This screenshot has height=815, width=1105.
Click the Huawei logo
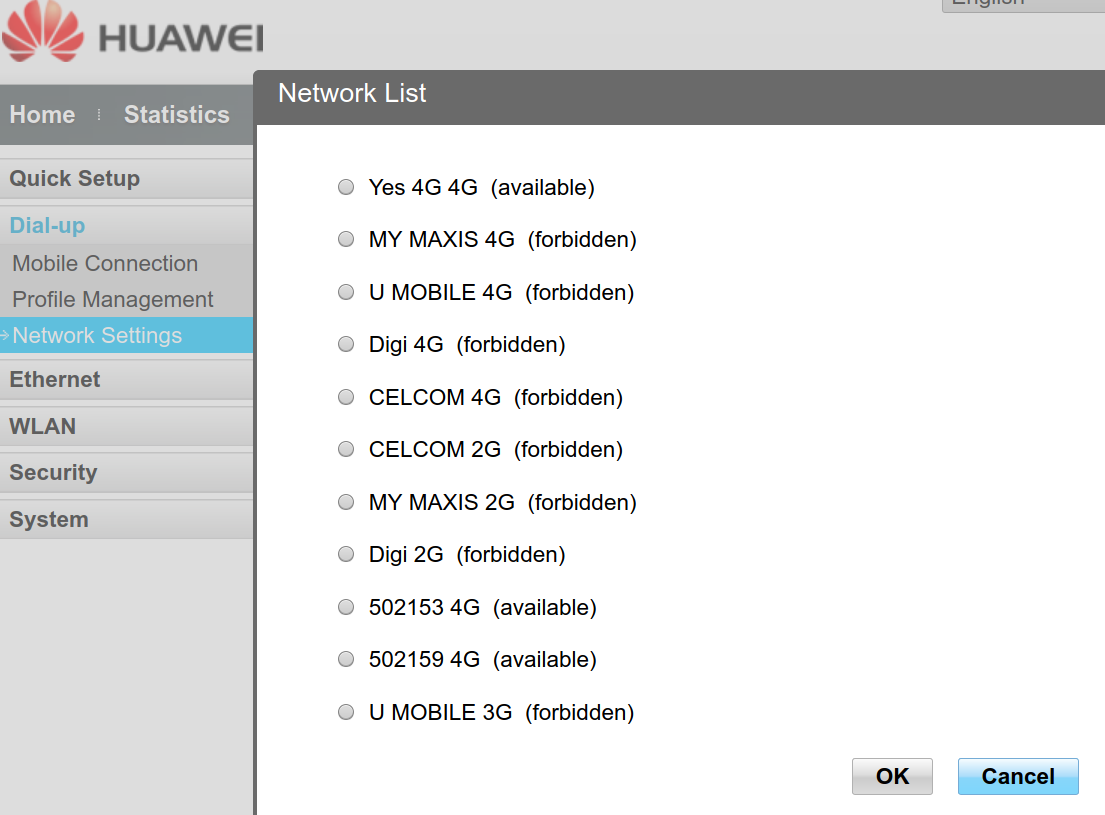click(x=132, y=32)
